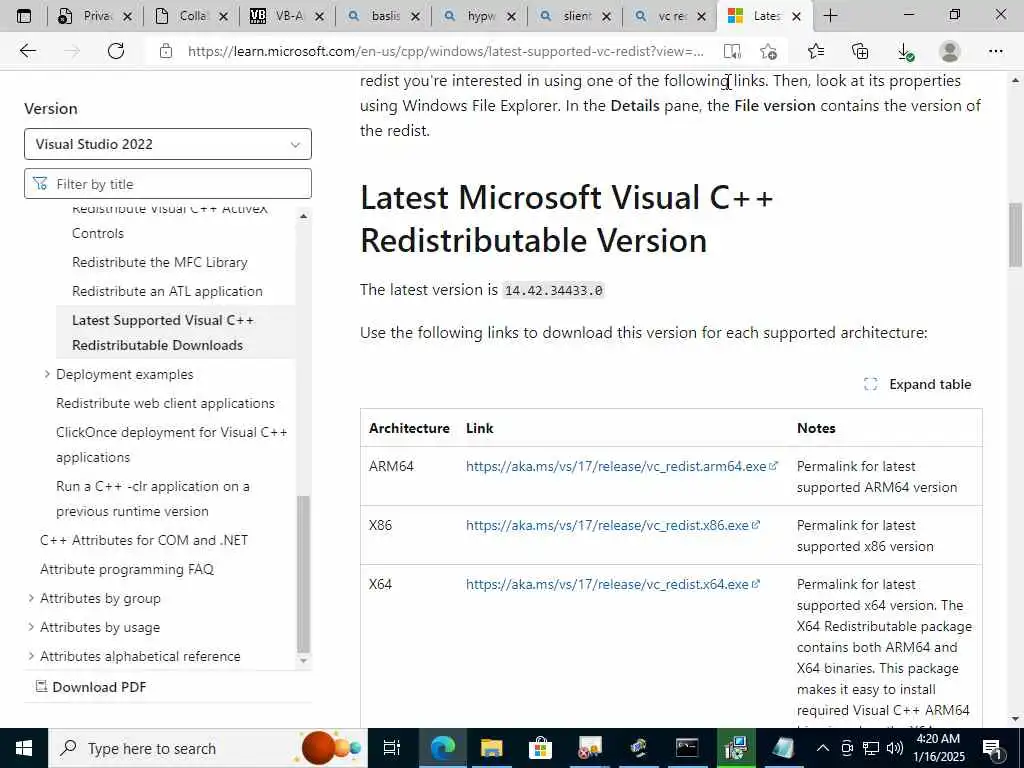
Task: Expand Attributes by group node
Action: pyautogui.click(x=31, y=598)
